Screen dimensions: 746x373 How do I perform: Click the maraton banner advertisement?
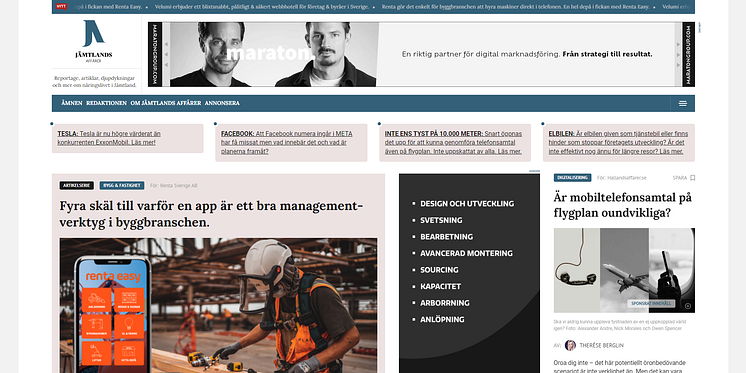pos(421,54)
